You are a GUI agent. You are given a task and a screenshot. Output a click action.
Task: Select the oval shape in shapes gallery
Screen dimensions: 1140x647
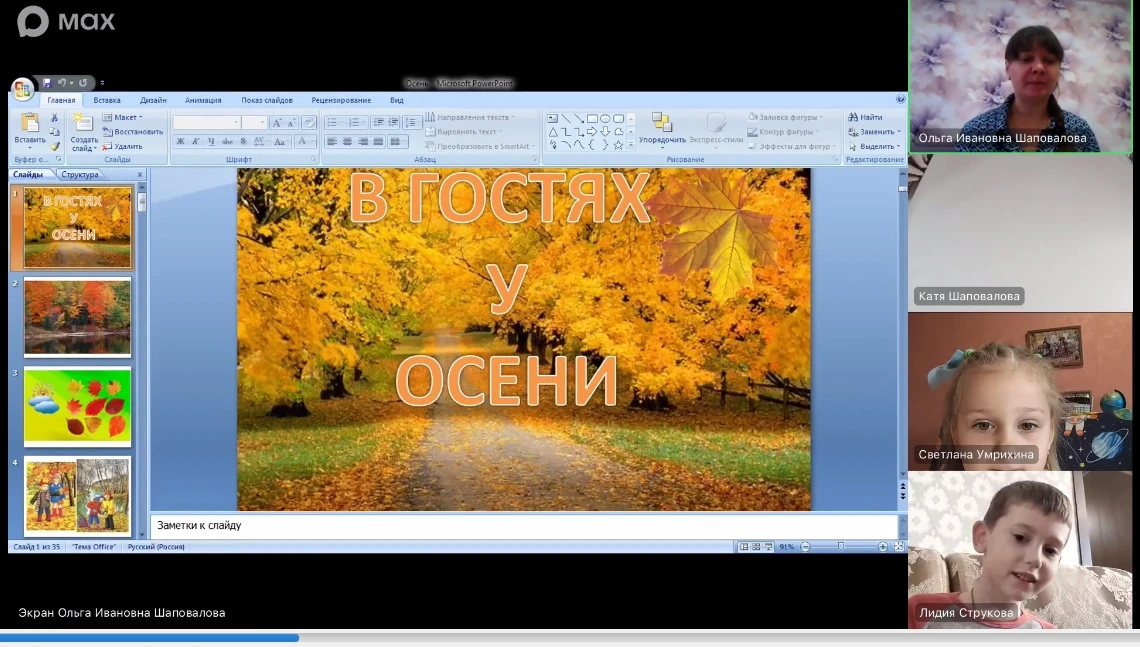[605, 118]
